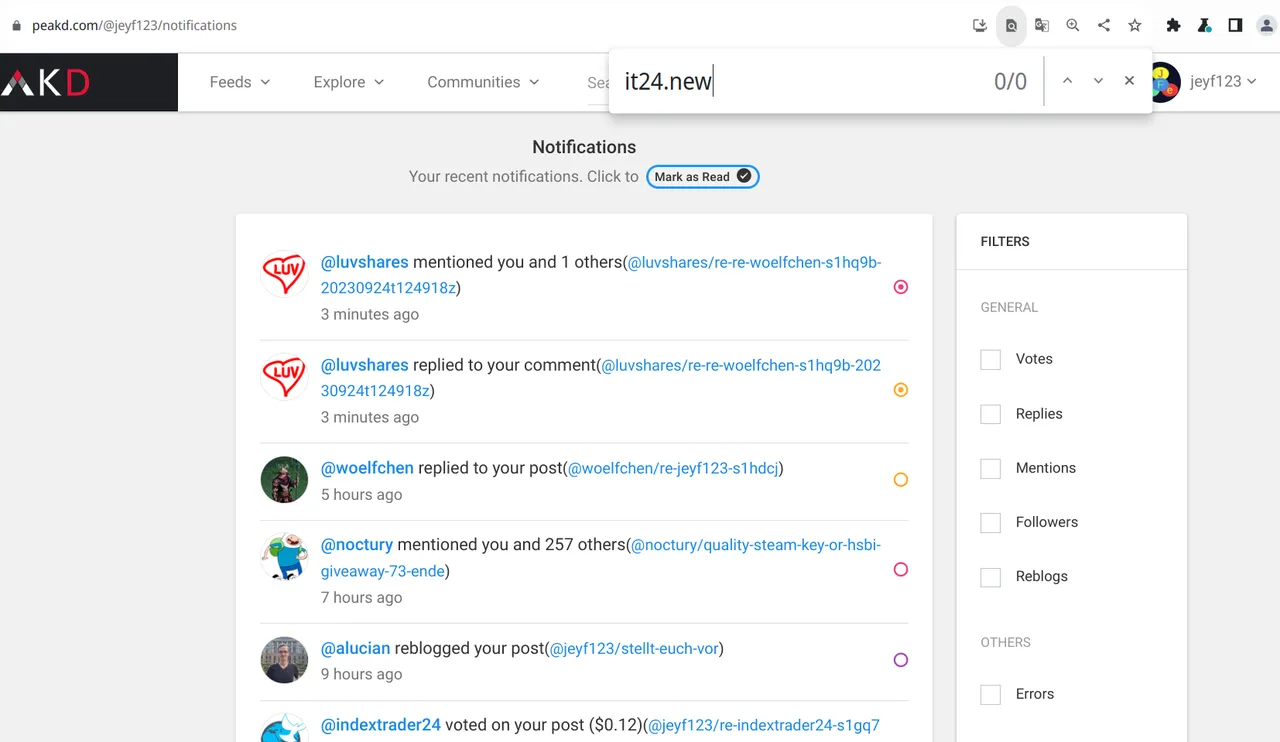1280x742 pixels.
Task: Enable the Followers filter checkbox
Action: 991,522
